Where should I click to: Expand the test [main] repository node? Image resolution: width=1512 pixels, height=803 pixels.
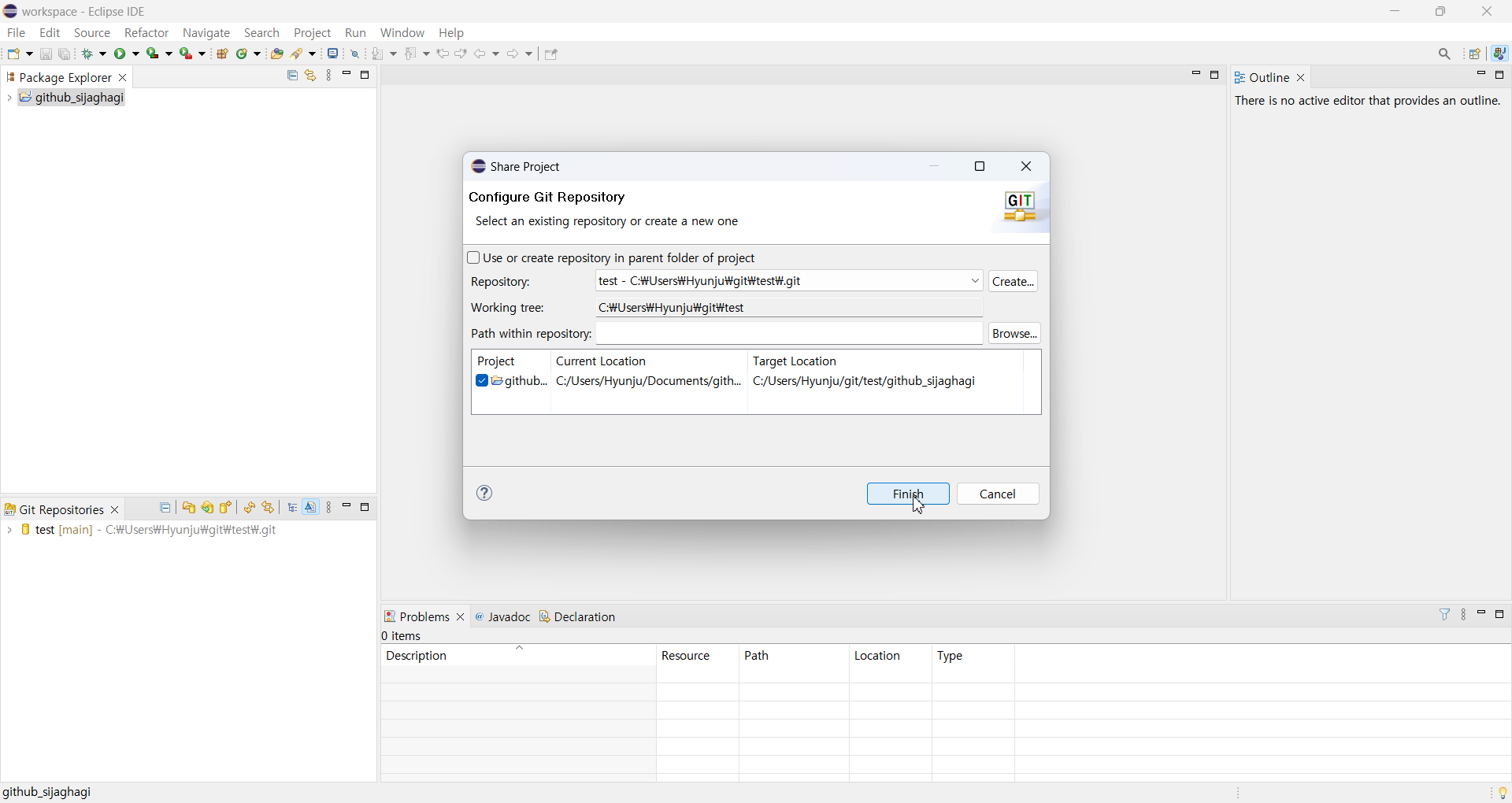click(9, 531)
